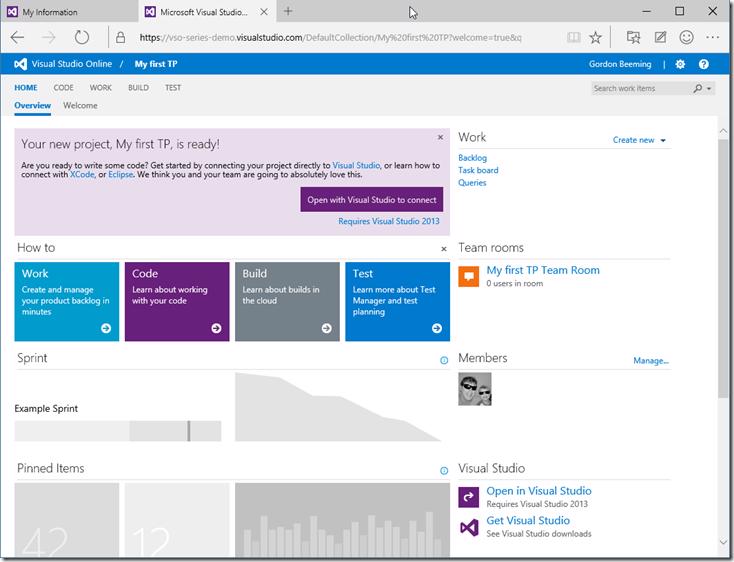Select the Welcome sub-tab
734x562 pixels.
80,105
